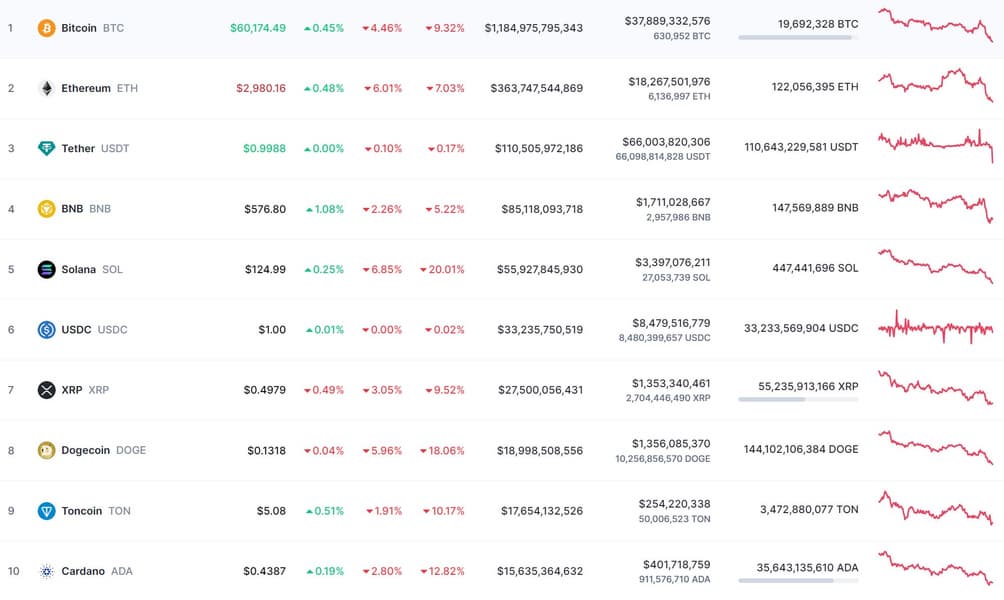The width and height of the screenshot is (1004, 600).
Task: Click XRP circulating supply progress bar
Action: (797, 399)
